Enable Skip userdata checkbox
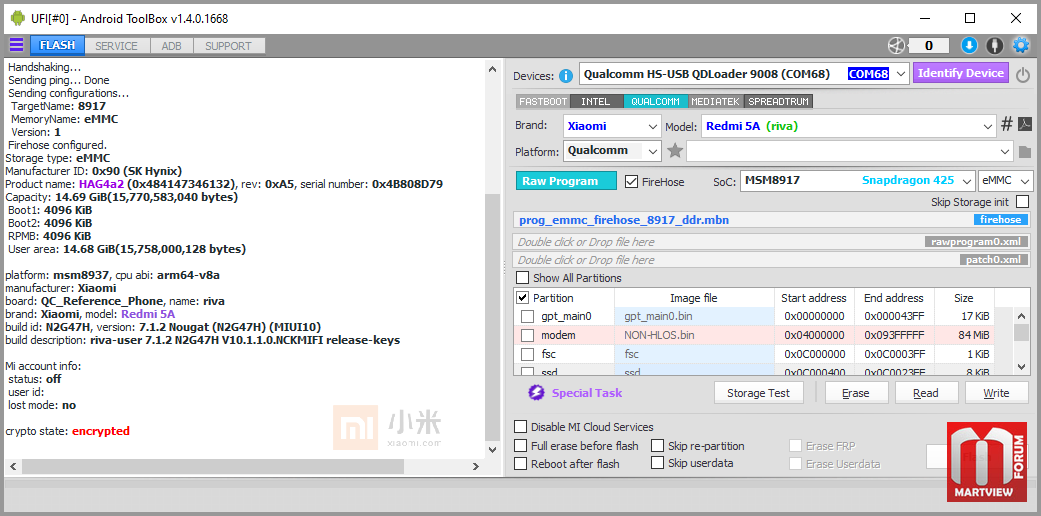1041x516 pixels. [x=657, y=463]
